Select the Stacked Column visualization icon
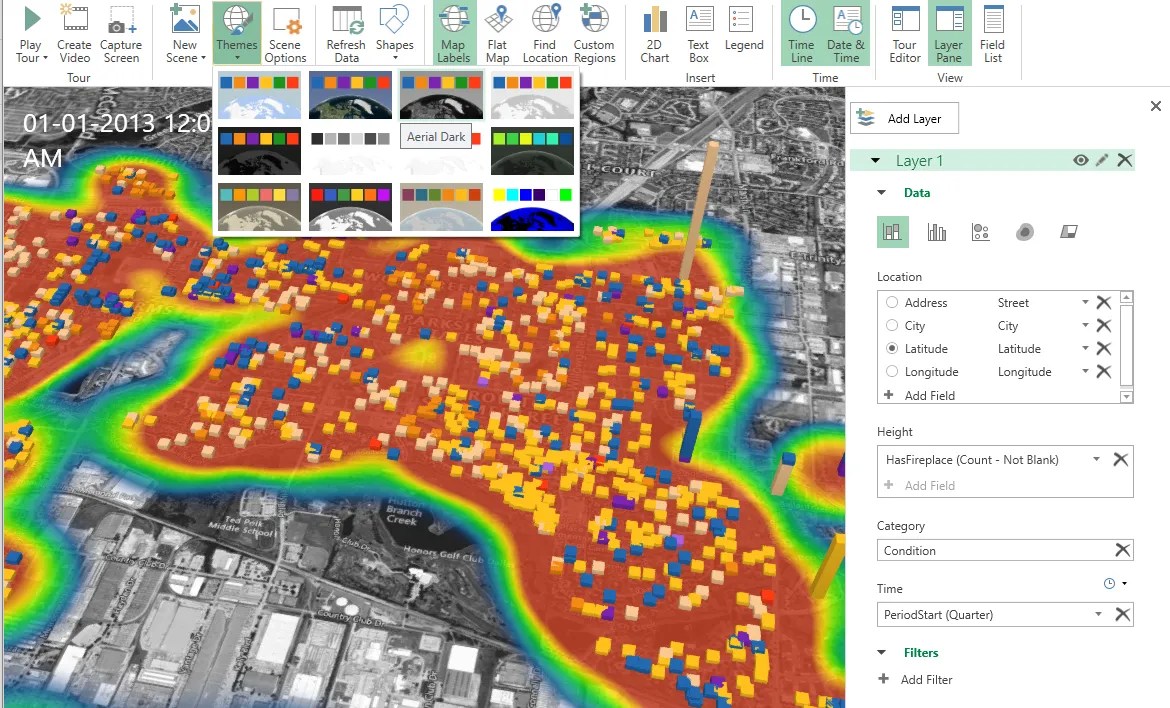The width and height of the screenshot is (1170, 708). pos(893,231)
